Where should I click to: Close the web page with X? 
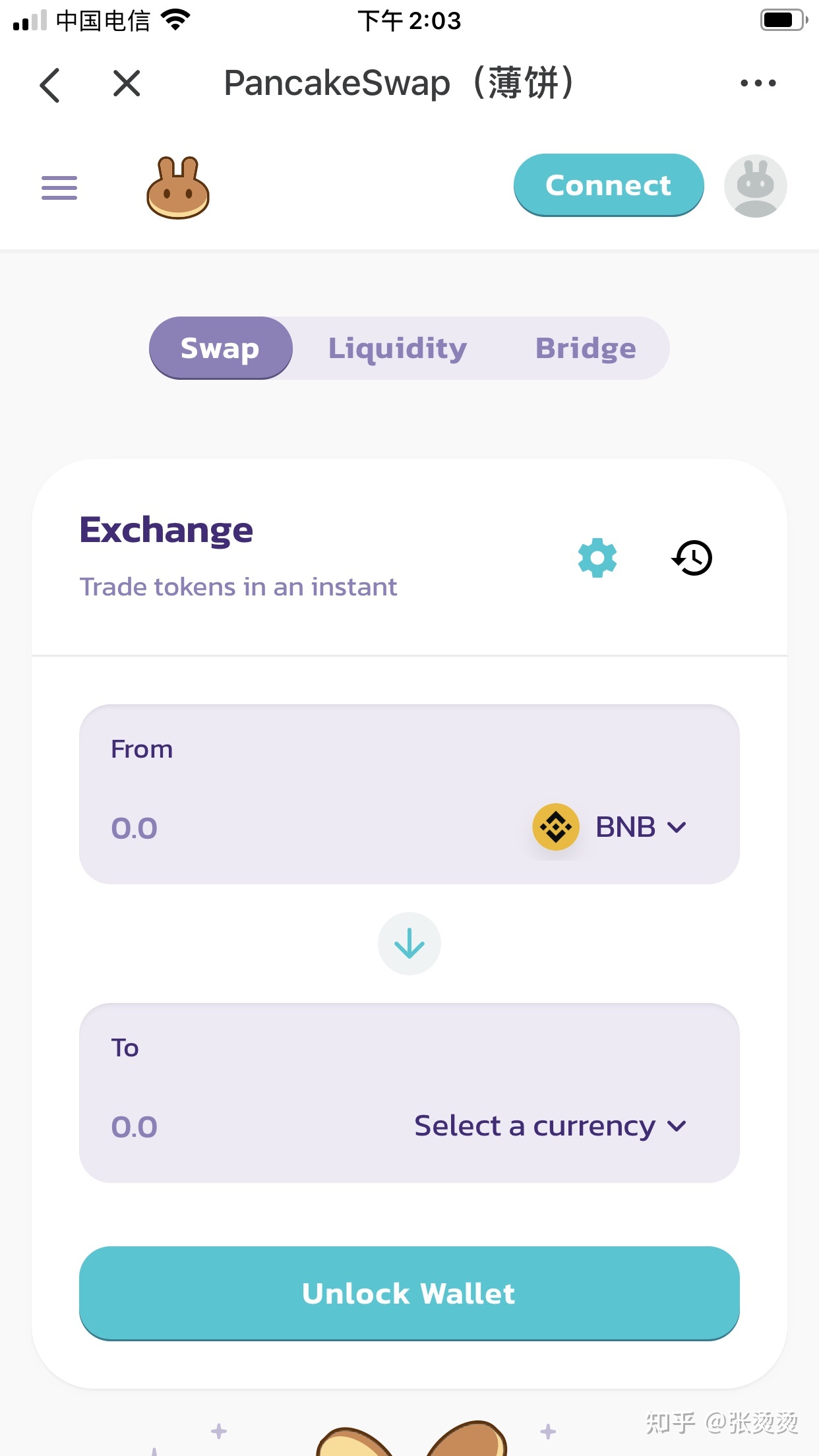click(127, 84)
